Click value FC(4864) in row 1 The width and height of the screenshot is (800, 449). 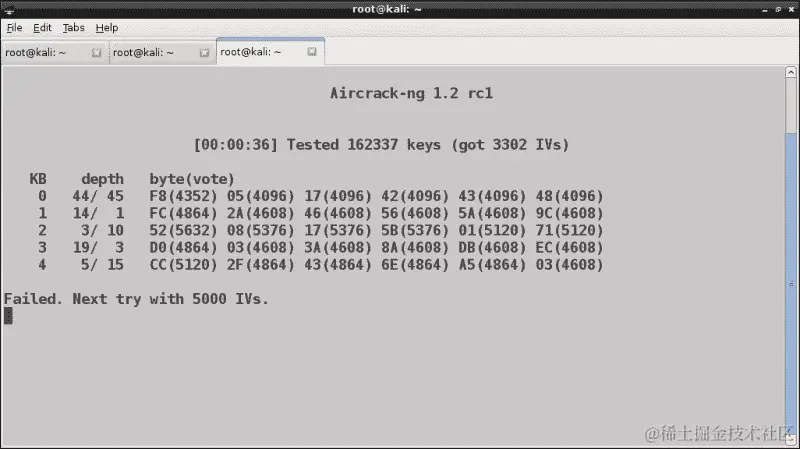click(x=183, y=213)
